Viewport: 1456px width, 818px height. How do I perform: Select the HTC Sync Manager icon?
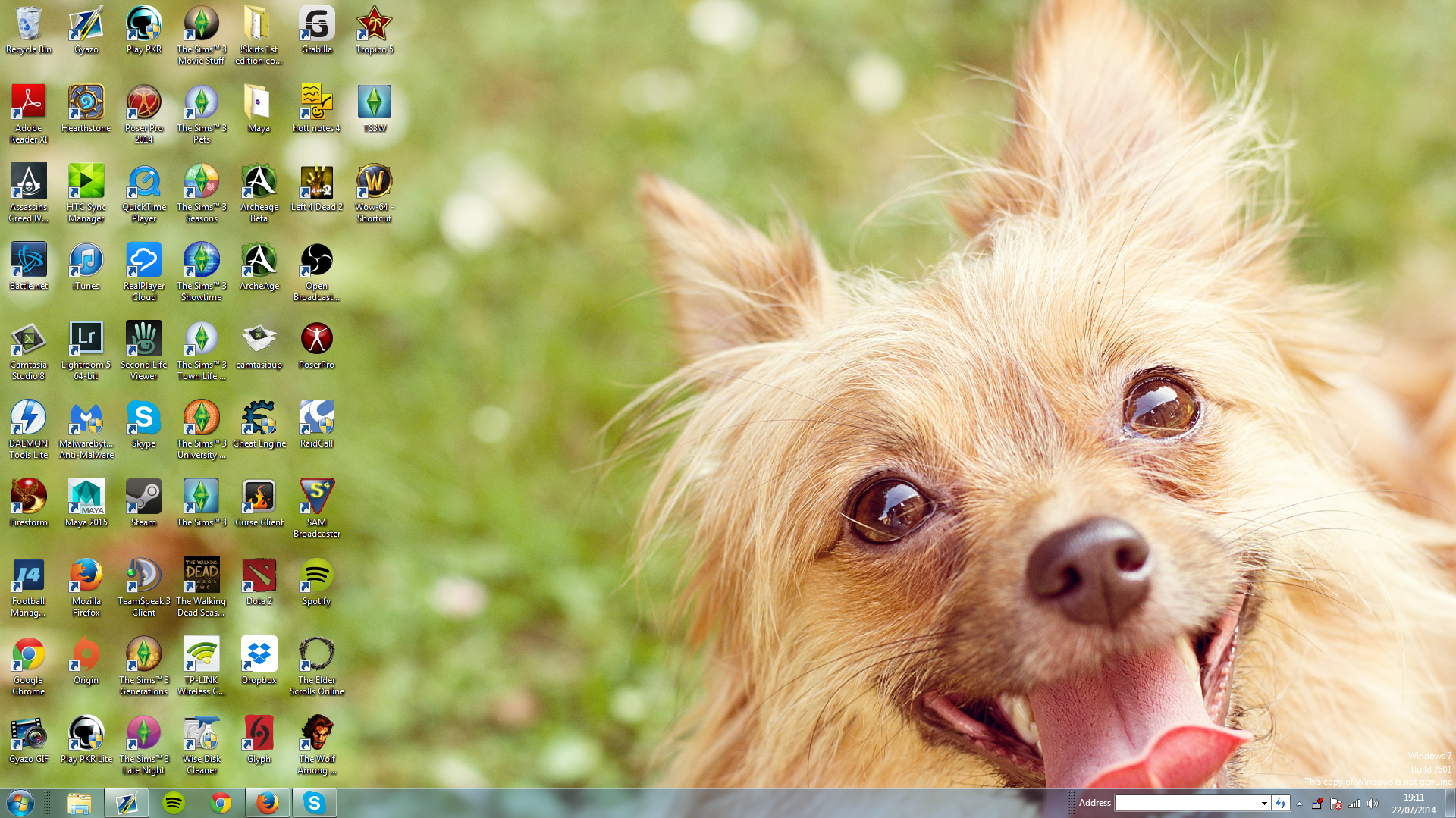[86, 193]
